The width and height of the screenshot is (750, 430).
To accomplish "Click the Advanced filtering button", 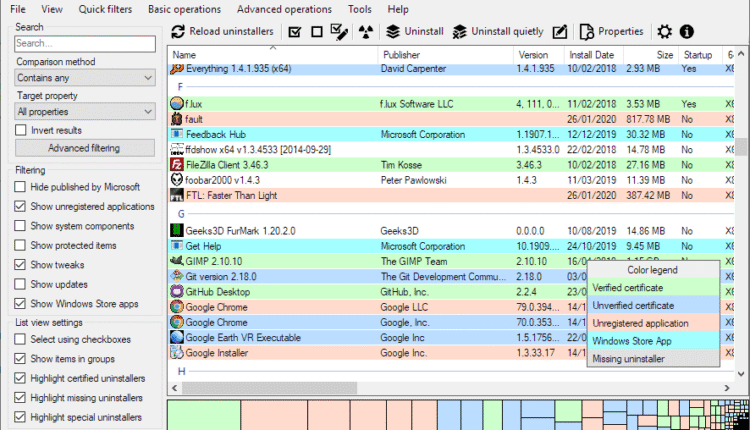I will pyautogui.click(x=85, y=148).
